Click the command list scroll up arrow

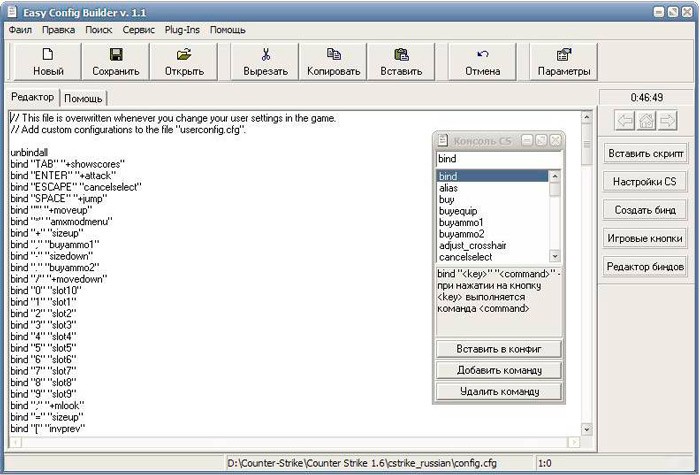point(554,176)
